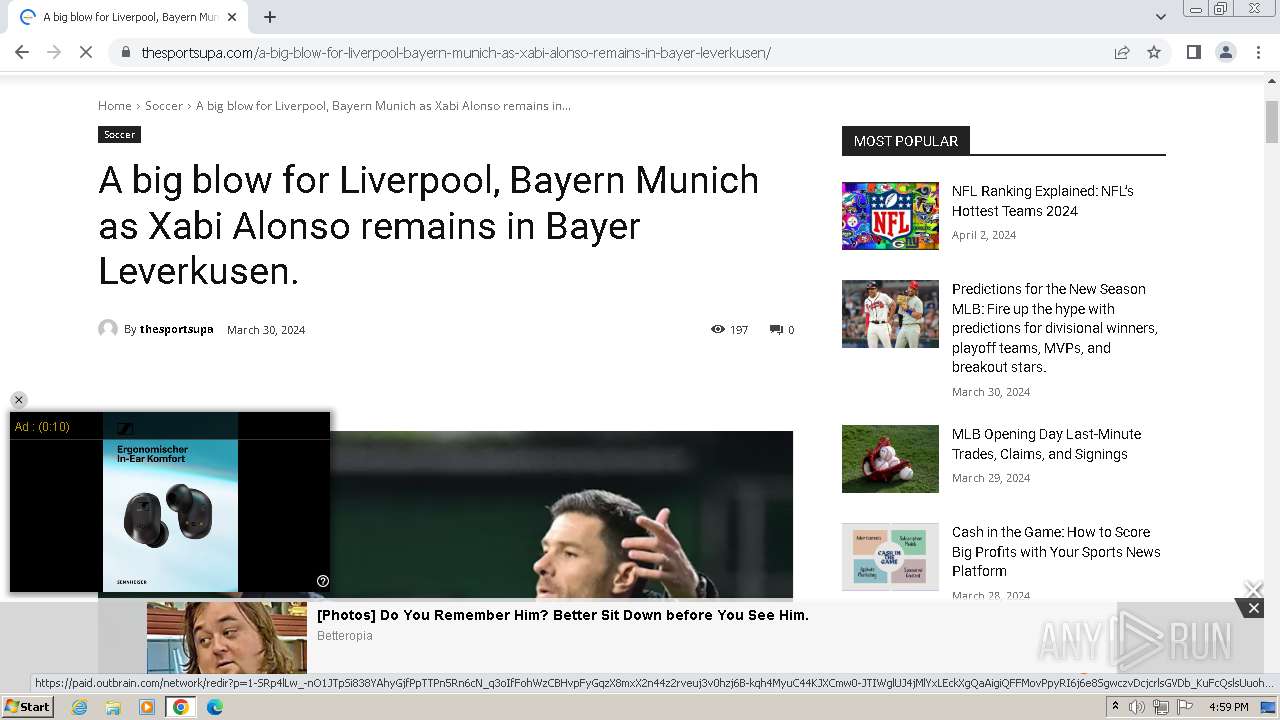Click the volume speaker tray icon

click(1137, 707)
